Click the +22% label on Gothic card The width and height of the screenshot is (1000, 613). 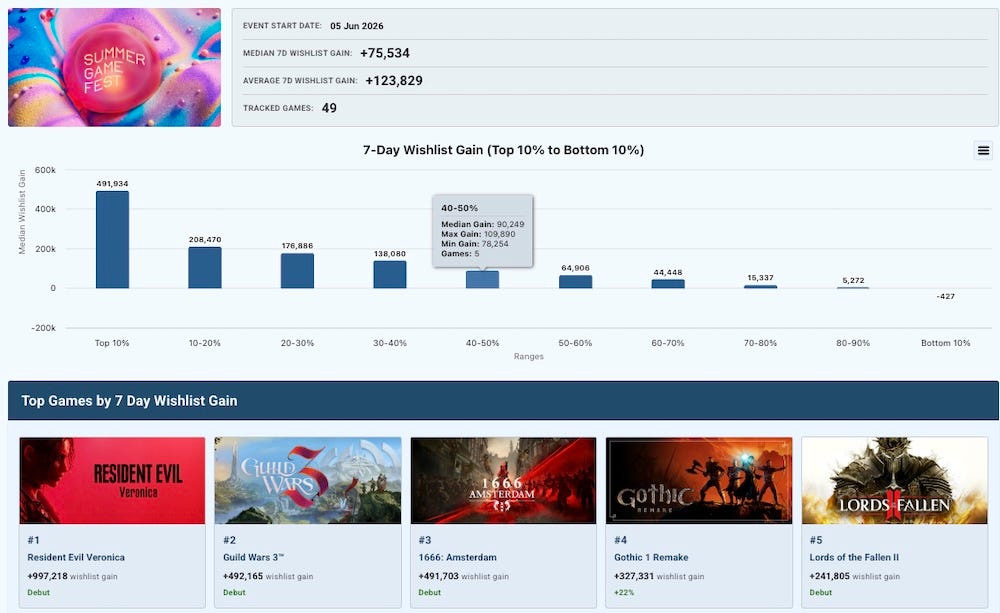point(624,593)
